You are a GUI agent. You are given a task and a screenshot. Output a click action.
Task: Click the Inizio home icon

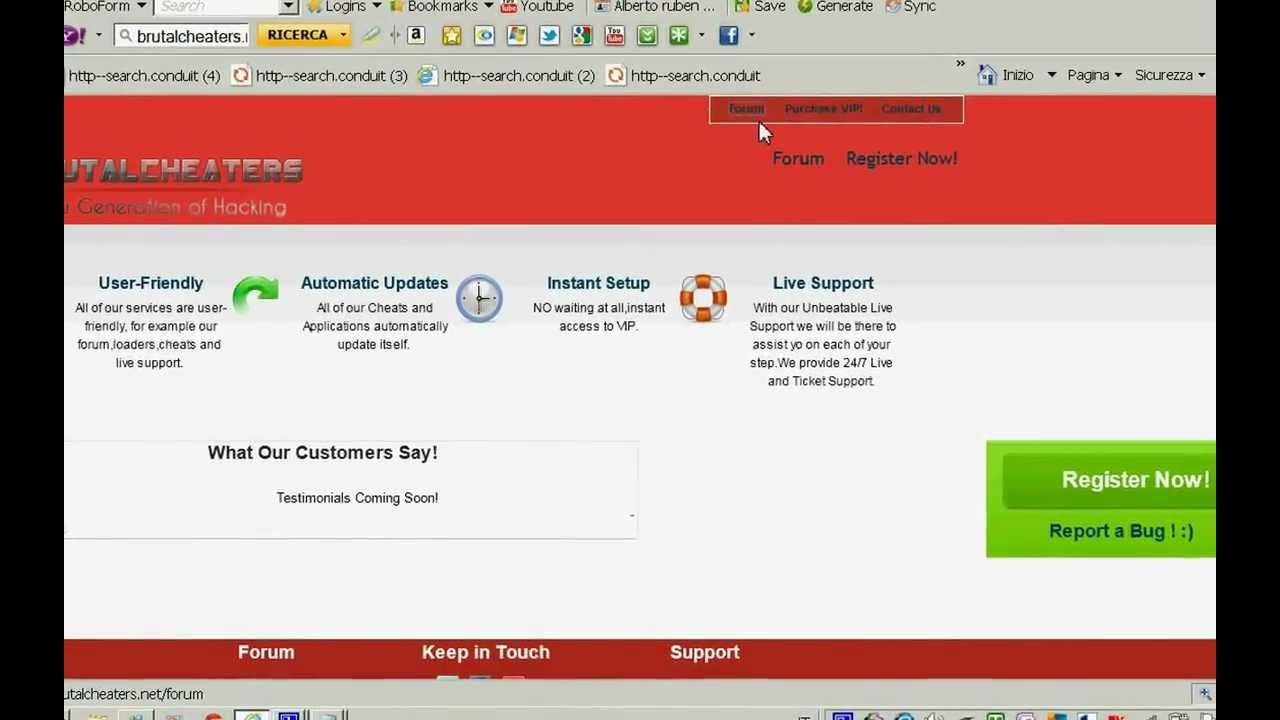click(987, 75)
